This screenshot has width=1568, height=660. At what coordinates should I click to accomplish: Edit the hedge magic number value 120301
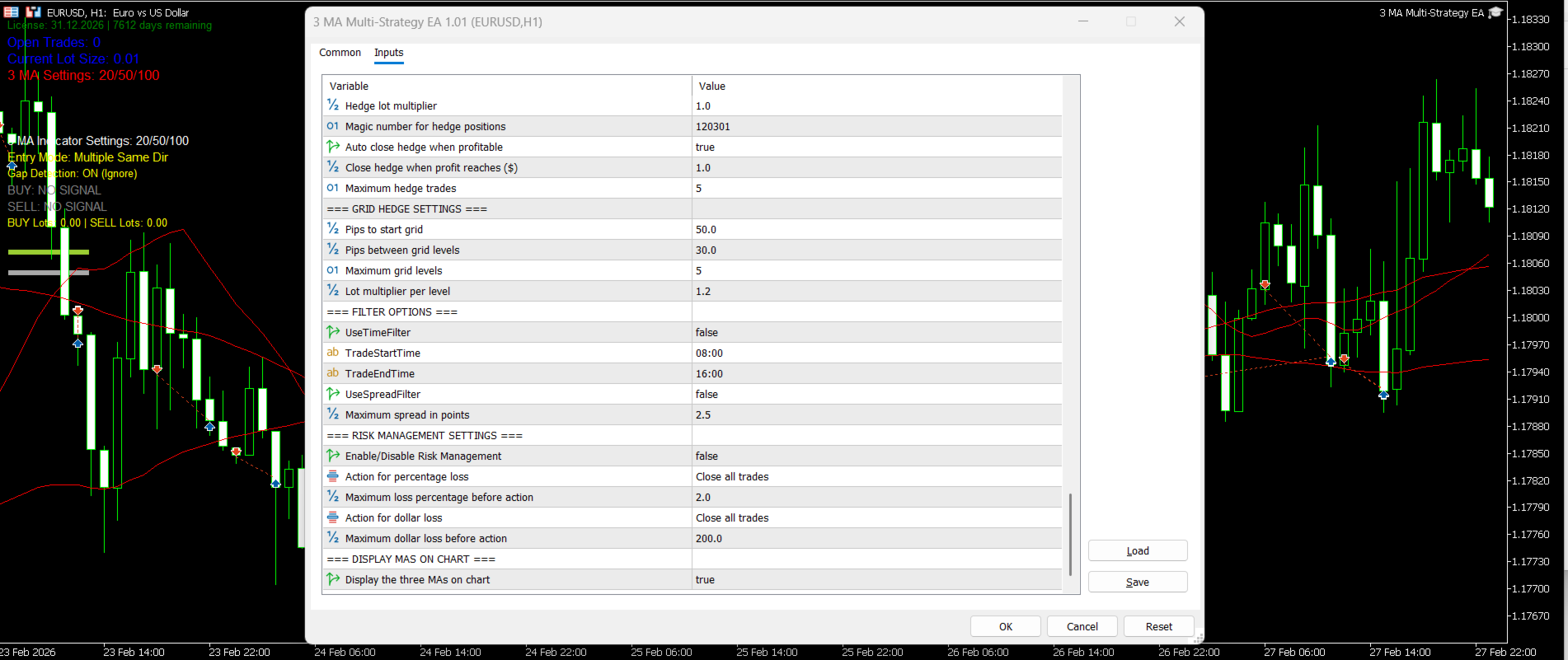(x=877, y=126)
